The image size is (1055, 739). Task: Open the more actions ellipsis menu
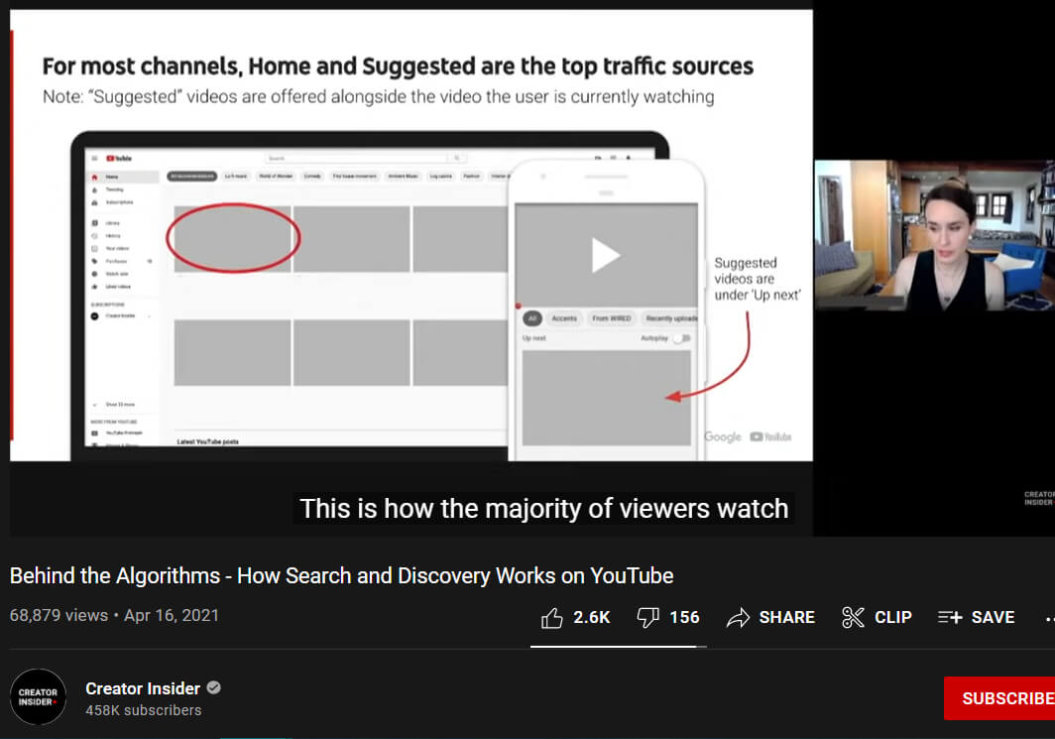tap(1049, 618)
